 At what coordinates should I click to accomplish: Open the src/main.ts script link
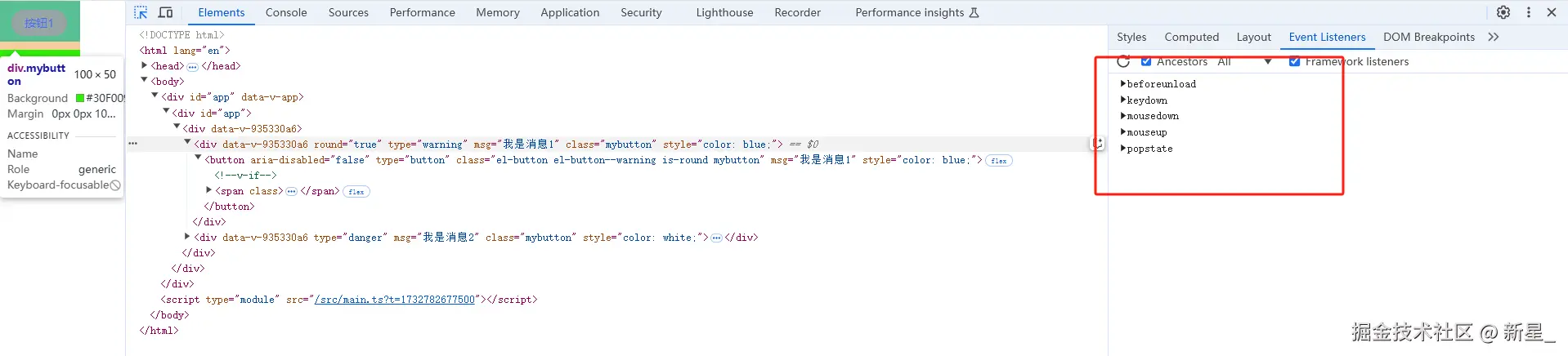tap(394, 300)
